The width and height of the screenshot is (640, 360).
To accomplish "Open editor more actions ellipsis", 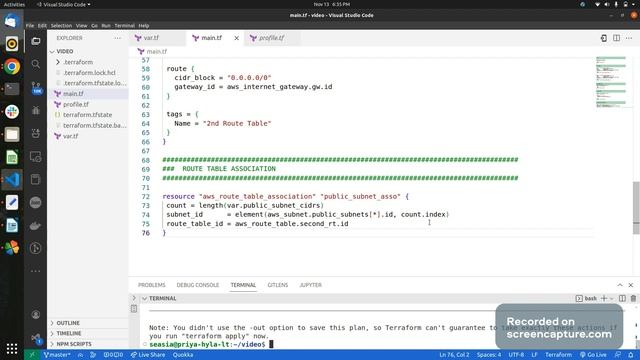I will (x=629, y=38).
